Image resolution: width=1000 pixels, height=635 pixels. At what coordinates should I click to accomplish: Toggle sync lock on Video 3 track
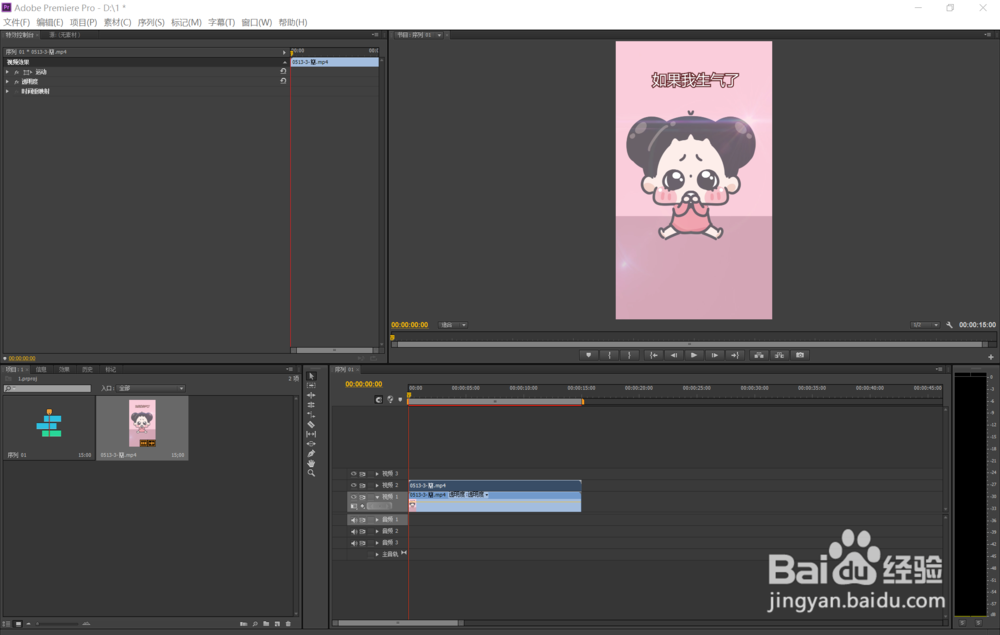[x=362, y=474]
